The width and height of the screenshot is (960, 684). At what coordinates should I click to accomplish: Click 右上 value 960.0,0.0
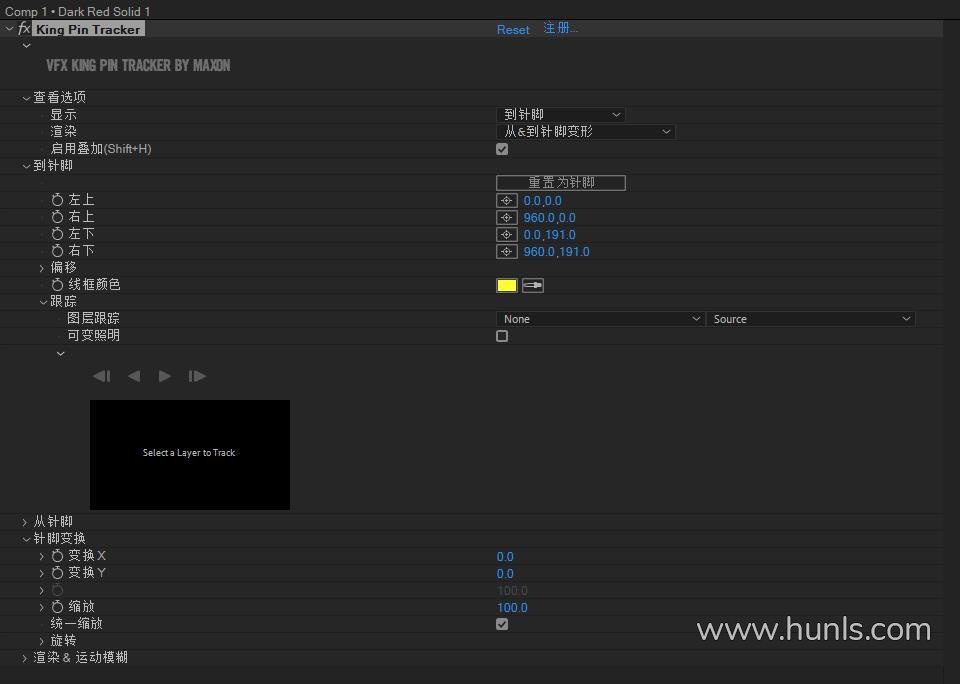(549, 218)
